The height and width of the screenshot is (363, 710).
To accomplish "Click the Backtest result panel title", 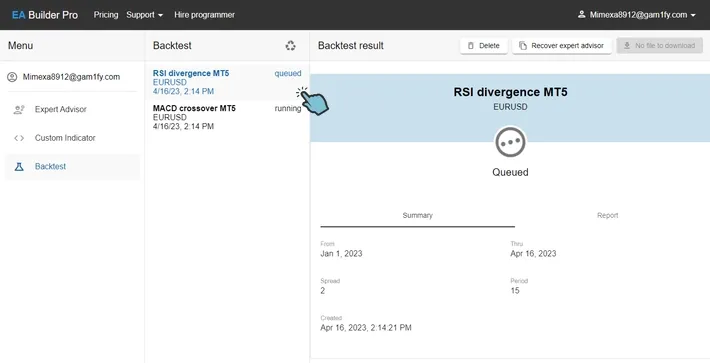I will click(x=351, y=46).
